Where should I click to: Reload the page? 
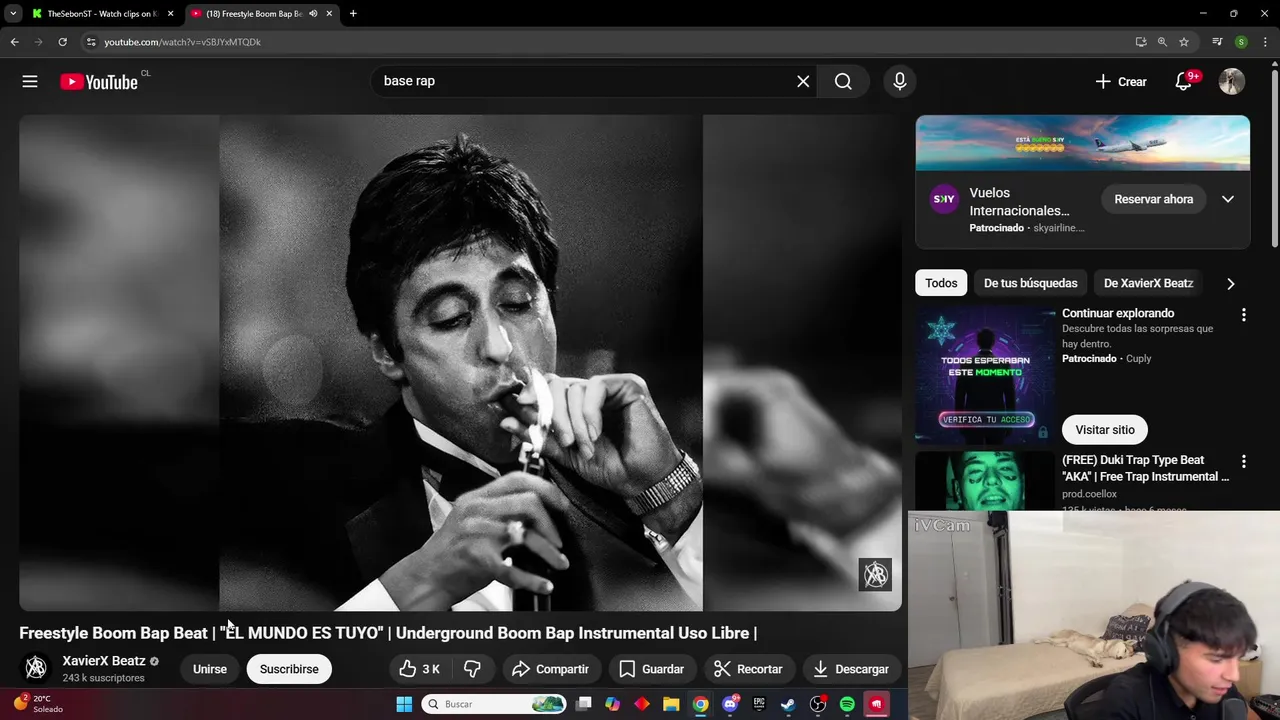[62, 42]
